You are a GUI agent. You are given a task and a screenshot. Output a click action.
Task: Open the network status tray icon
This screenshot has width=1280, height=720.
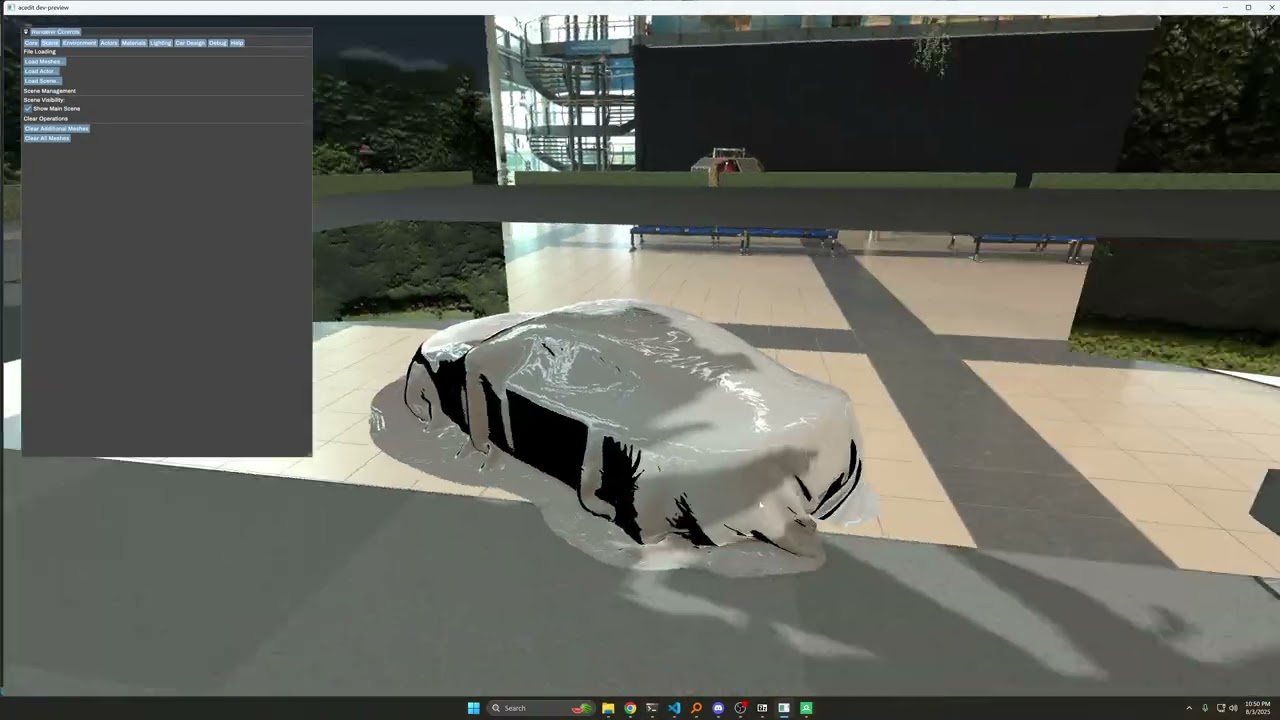tap(1221, 708)
